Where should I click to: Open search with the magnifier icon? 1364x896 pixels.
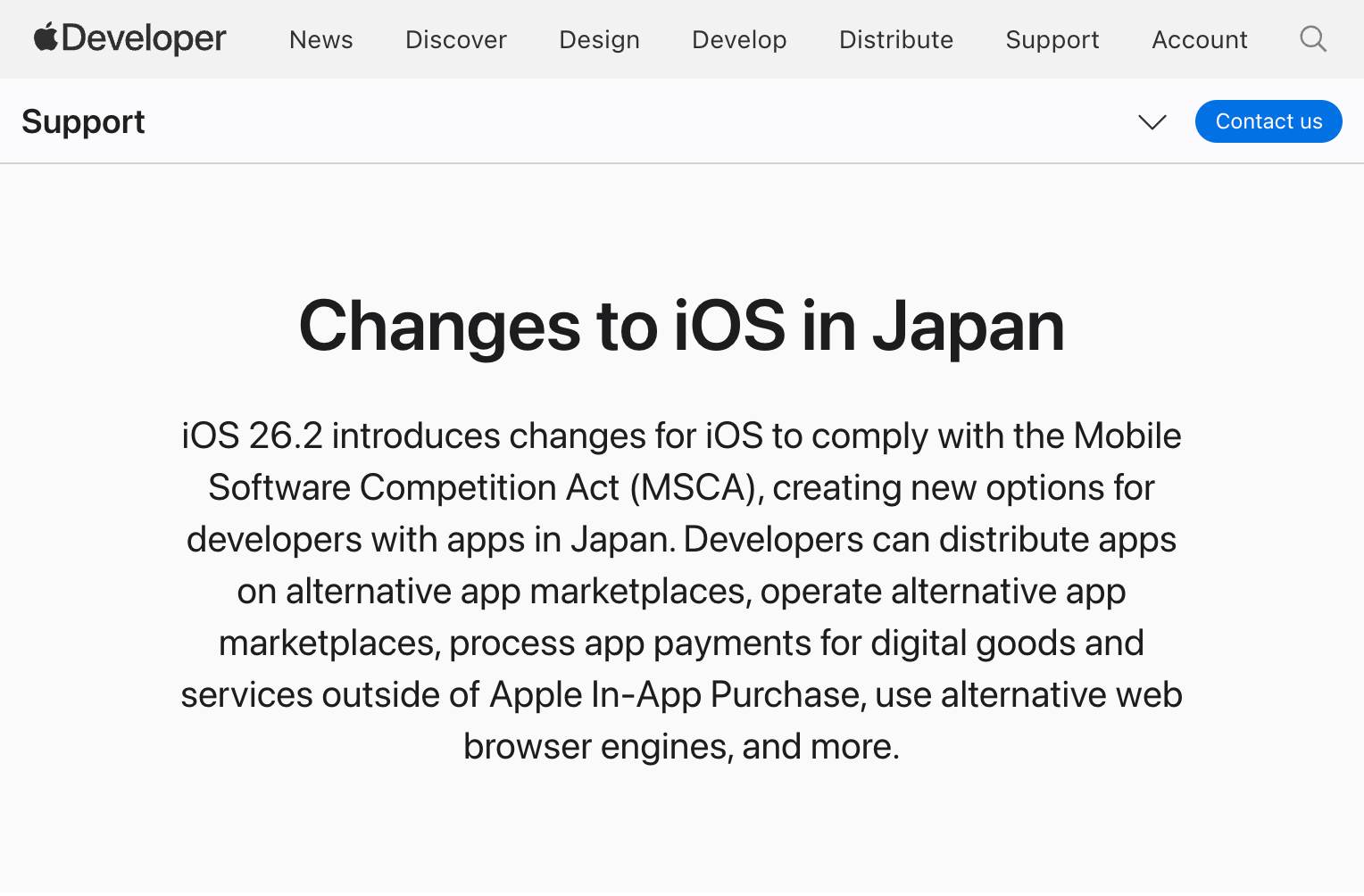[x=1312, y=39]
